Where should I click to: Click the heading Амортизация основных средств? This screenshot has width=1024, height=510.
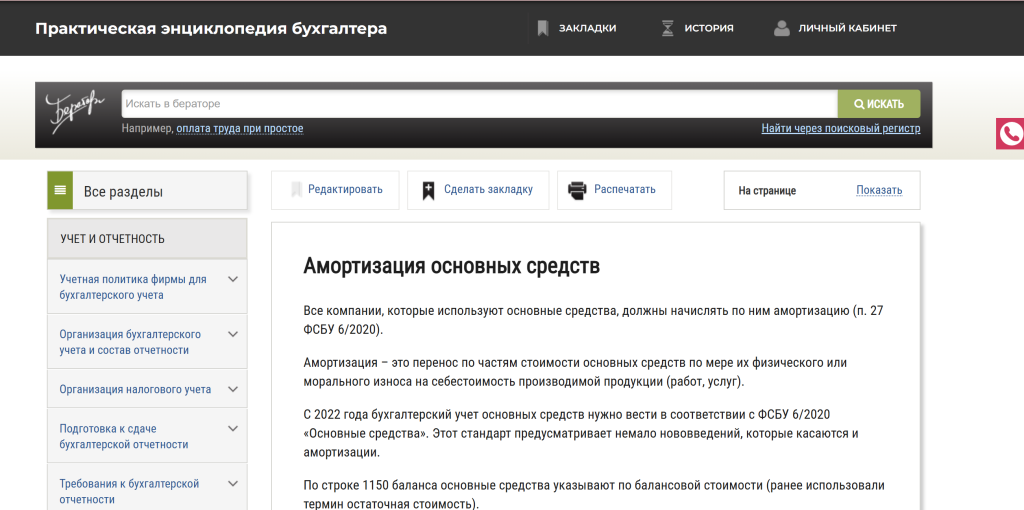tap(451, 266)
